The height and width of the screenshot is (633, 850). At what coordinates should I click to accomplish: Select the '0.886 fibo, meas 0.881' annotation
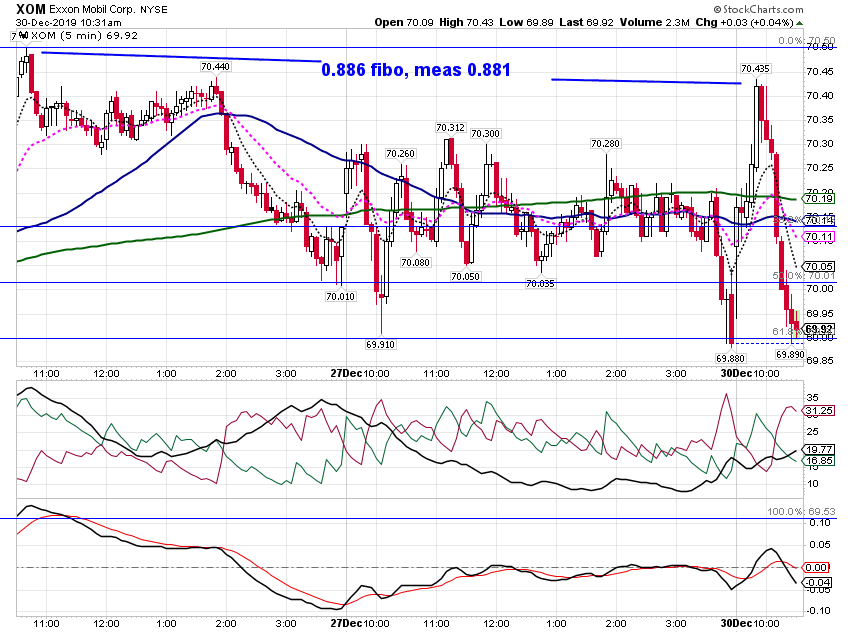point(416,70)
